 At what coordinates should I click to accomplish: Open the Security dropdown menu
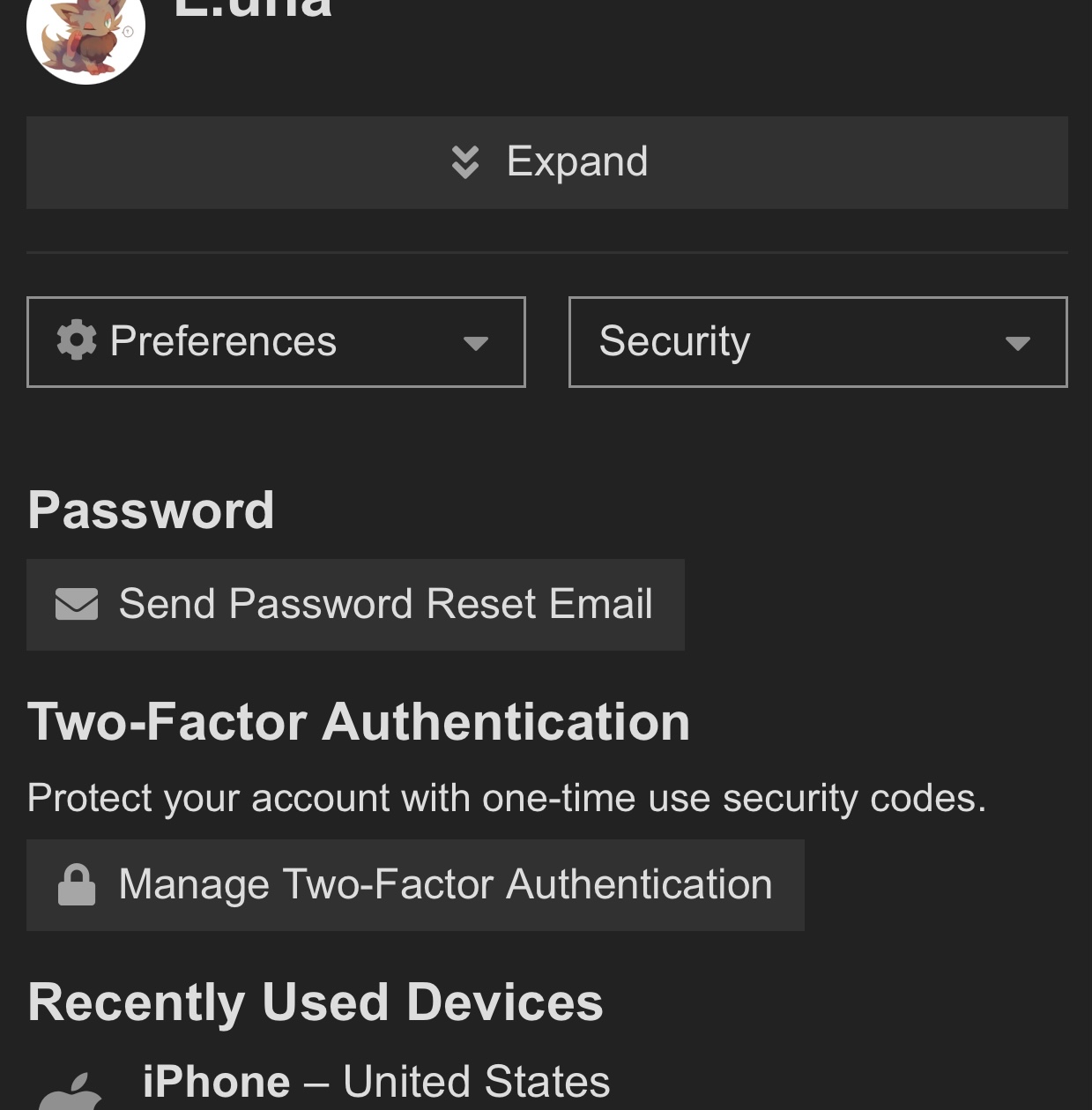pos(818,342)
